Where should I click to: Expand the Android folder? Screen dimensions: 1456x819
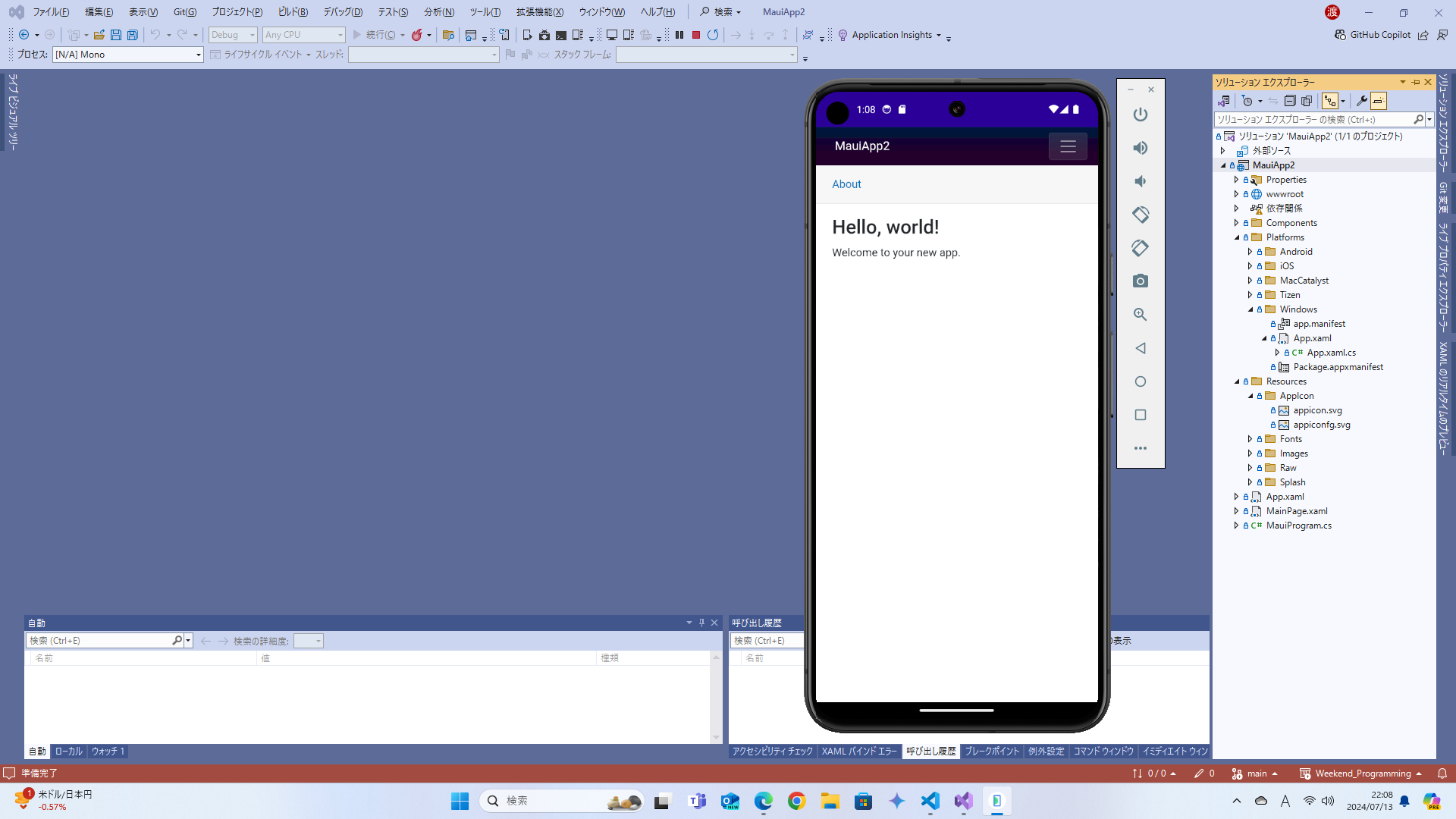[1250, 252]
